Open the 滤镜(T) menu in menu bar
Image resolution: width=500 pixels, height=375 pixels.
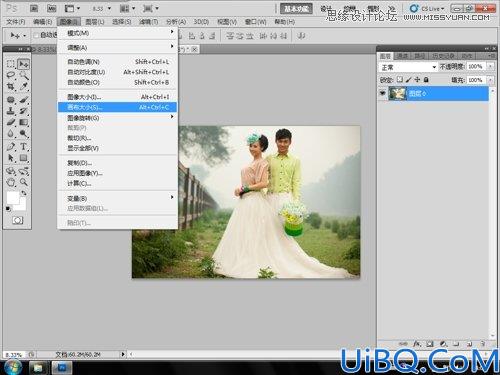148,22
